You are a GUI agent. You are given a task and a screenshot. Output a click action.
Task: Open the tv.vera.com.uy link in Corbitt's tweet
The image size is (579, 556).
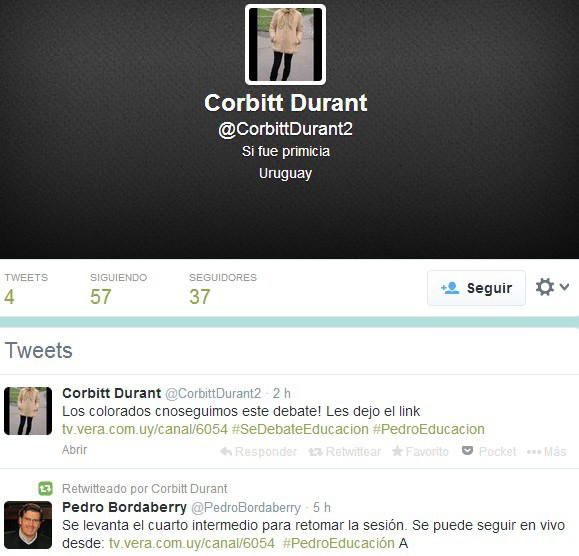click(x=145, y=429)
